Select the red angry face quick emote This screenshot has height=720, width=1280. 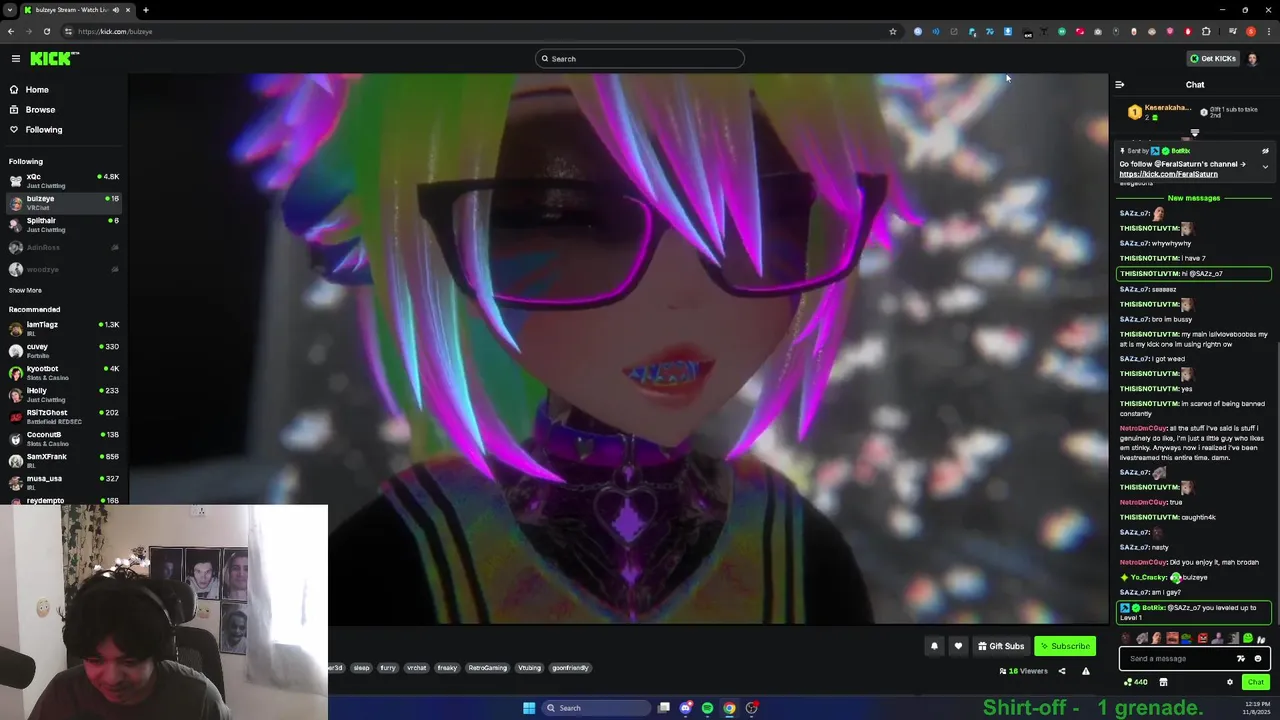tap(1202, 638)
